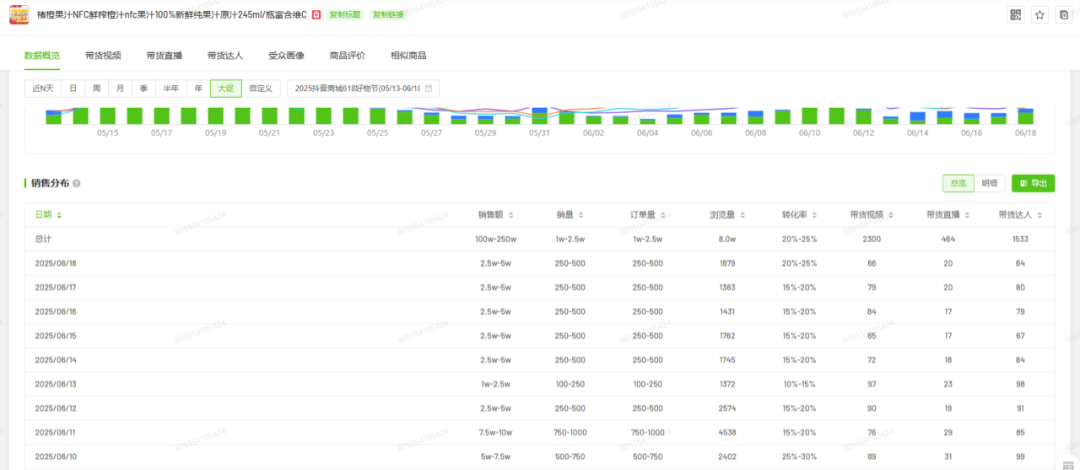The height and width of the screenshot is (470, 1080).
Task: Sort by 带货视频 column arrows
Action: point(891,215)
